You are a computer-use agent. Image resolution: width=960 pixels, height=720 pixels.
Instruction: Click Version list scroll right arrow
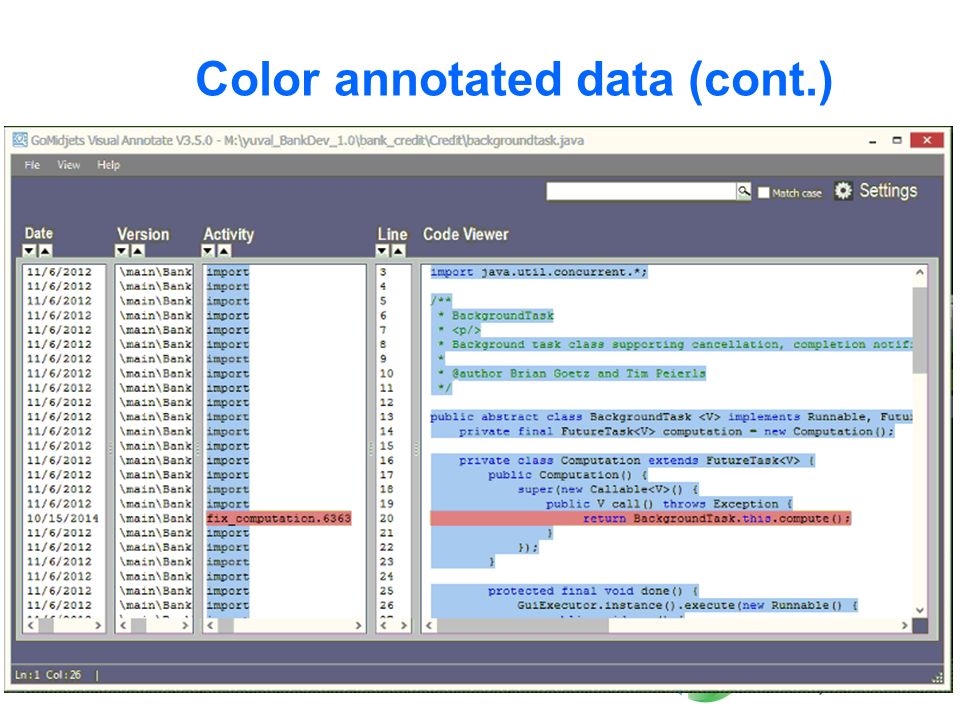click(185, 625)
